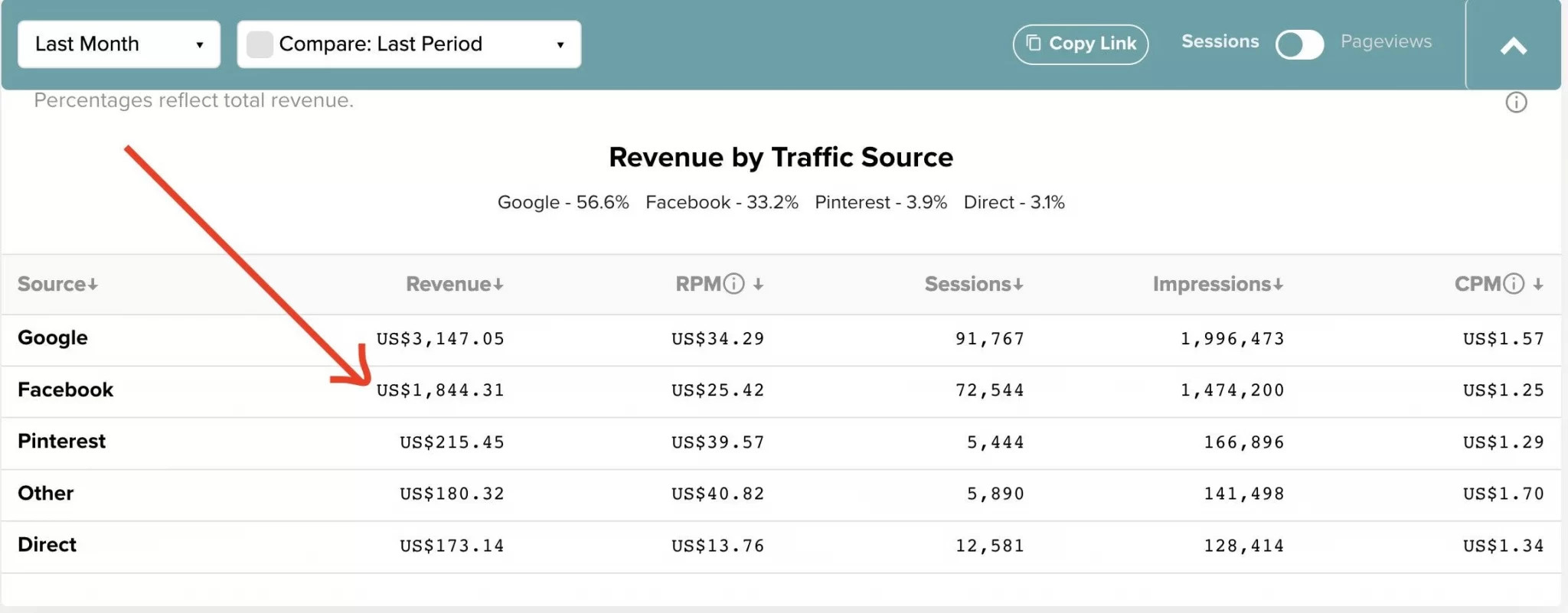The height and width of the screenshot is (613, 1568).
Task: Sort by the Source column arrow
Action: tap(93, 285)
